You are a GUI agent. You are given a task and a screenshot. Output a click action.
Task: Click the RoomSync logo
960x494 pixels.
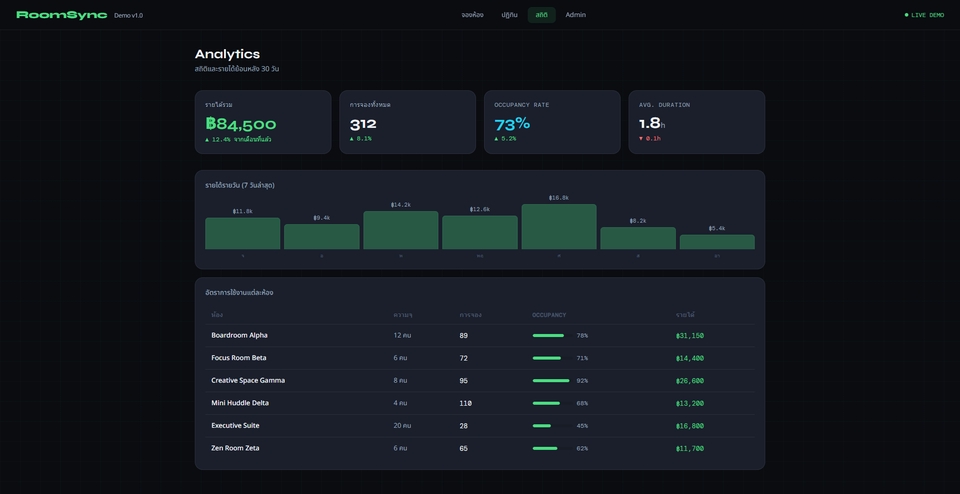(62, 15)
